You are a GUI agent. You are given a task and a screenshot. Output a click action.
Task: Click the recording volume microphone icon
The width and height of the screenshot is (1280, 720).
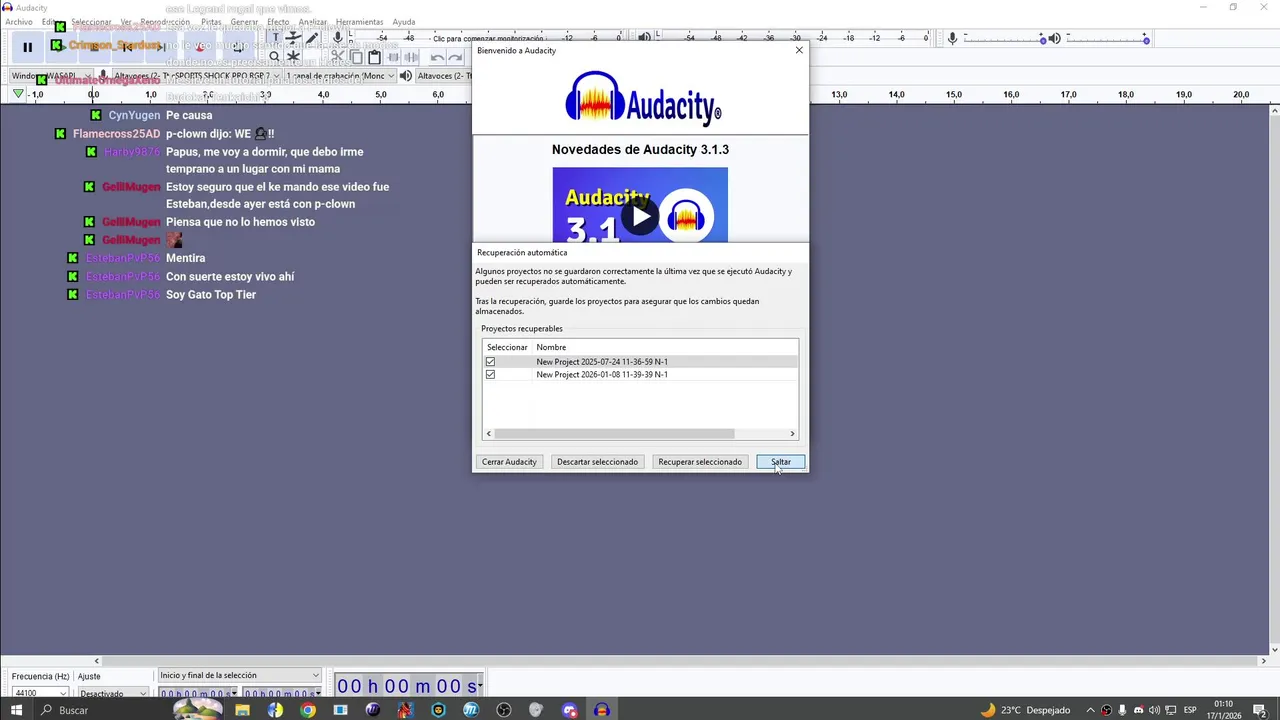[x=952, y=38]
